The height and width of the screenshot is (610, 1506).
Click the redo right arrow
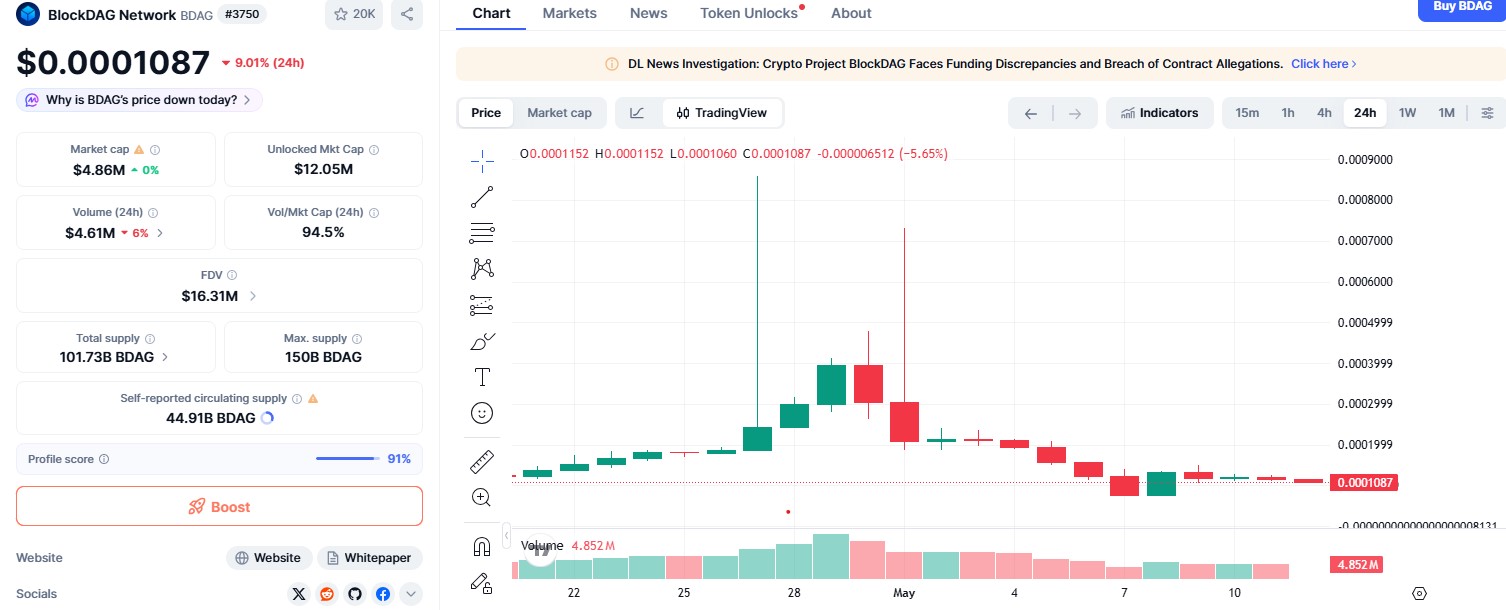1075,113
